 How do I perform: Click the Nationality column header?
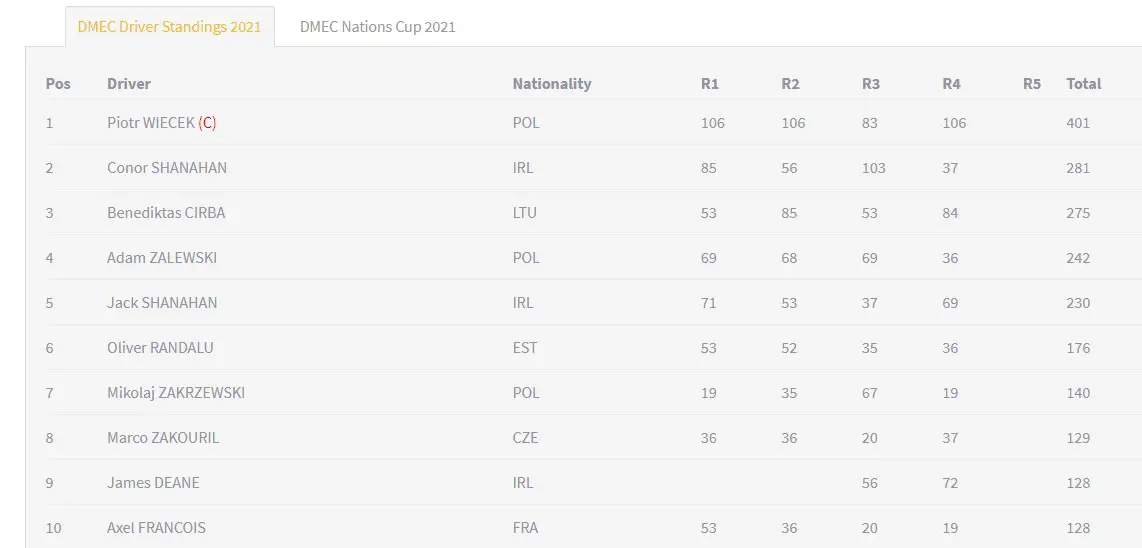click(x=552, y=84)
